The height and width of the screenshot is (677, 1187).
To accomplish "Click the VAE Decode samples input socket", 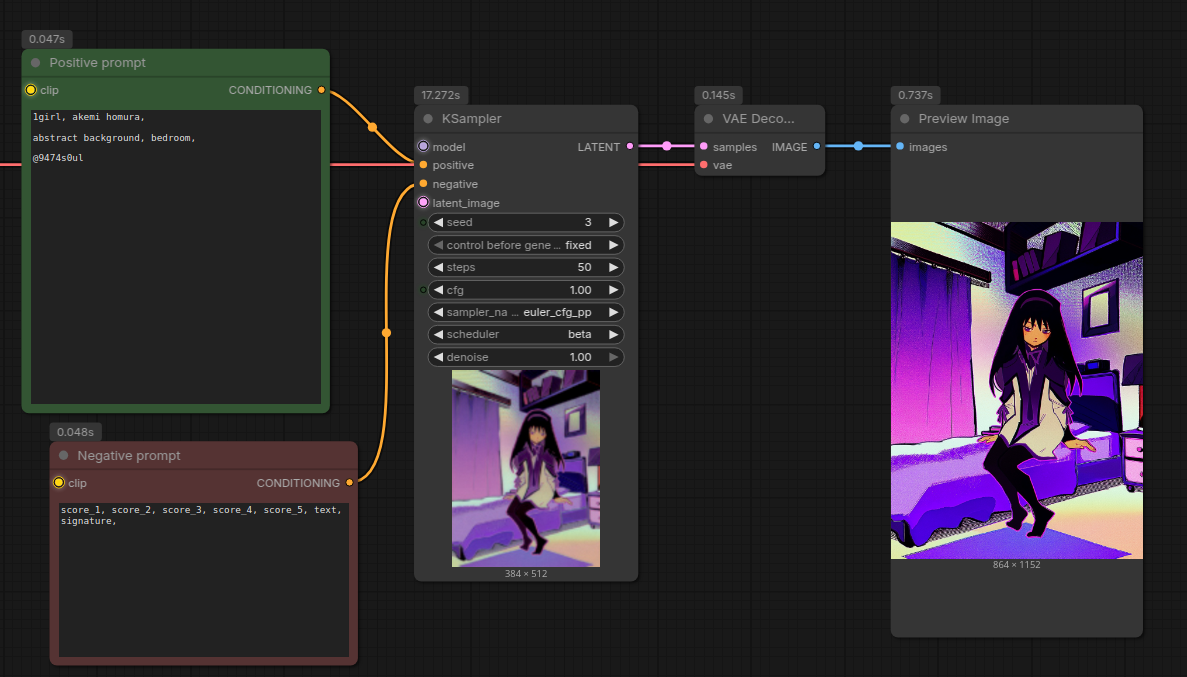I will (x=704, y=147).
